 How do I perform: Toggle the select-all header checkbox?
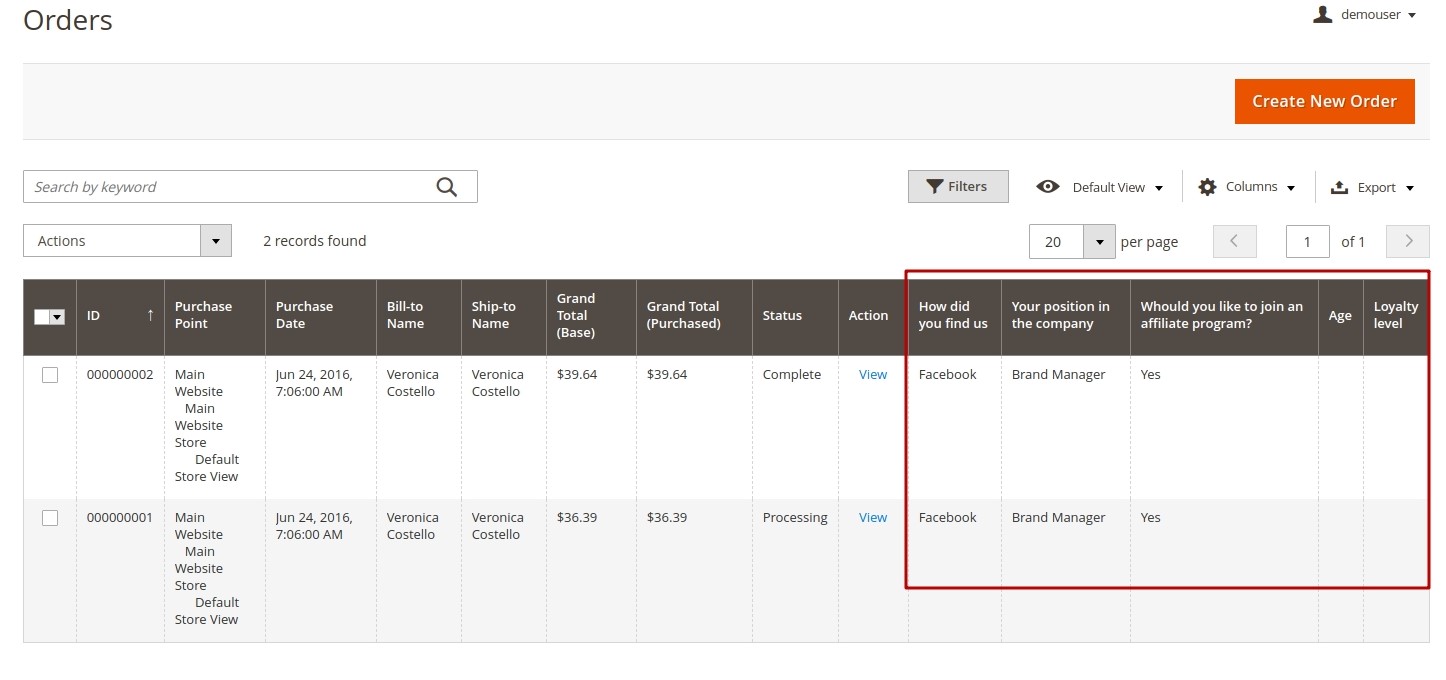pos(43,316)
